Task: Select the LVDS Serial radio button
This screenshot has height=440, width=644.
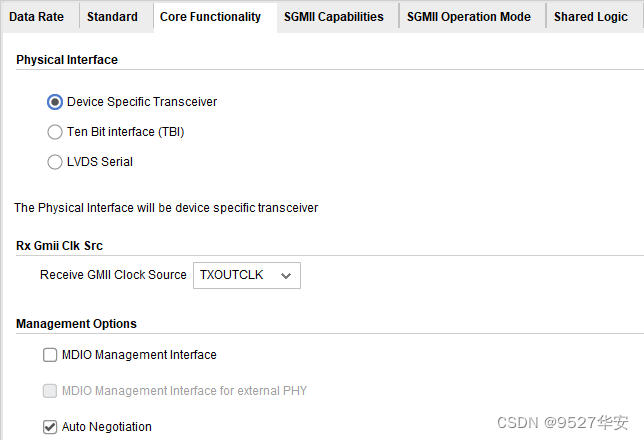Action: click(x=55, y=162)
